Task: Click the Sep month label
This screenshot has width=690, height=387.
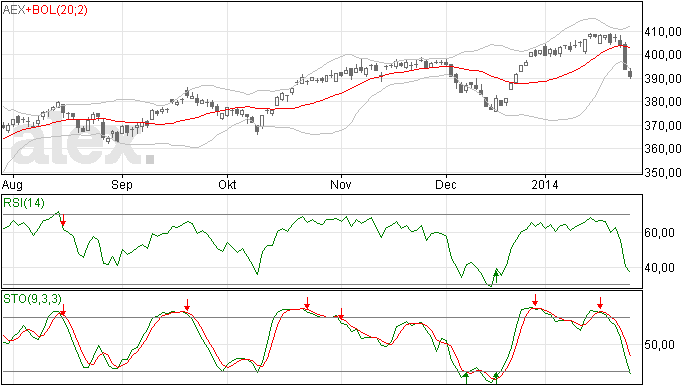Action: (121, 184)
